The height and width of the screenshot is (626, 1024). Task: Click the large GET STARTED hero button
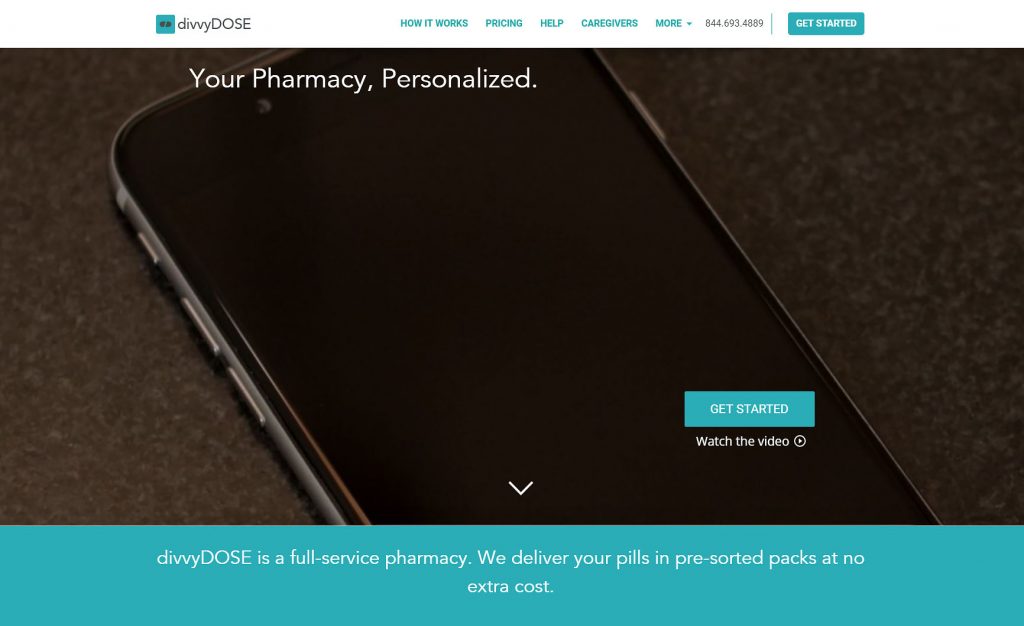tap(749, 409)
